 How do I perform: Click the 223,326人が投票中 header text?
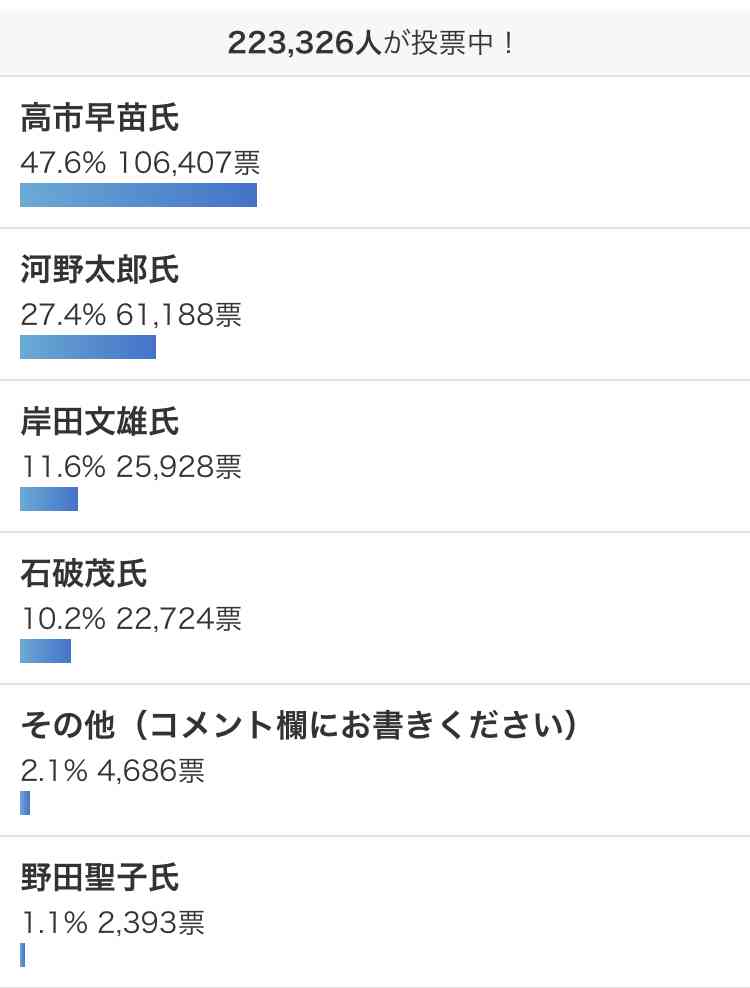click(x=371, y=43)
